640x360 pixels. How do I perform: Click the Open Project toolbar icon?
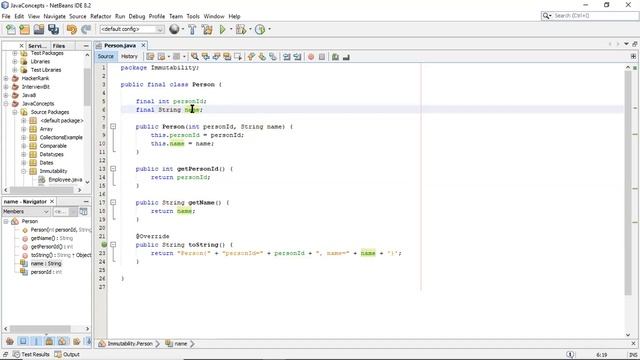coord(39,29)
